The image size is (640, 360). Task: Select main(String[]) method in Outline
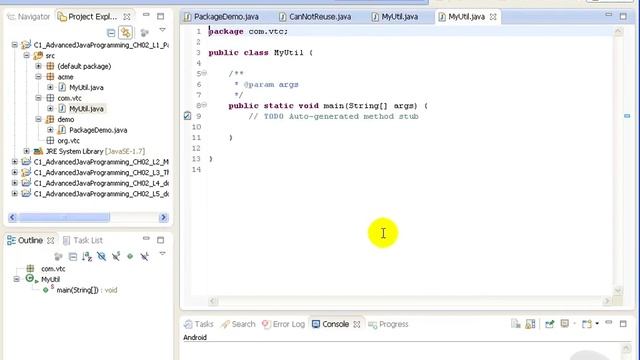(x=87, y=290)
